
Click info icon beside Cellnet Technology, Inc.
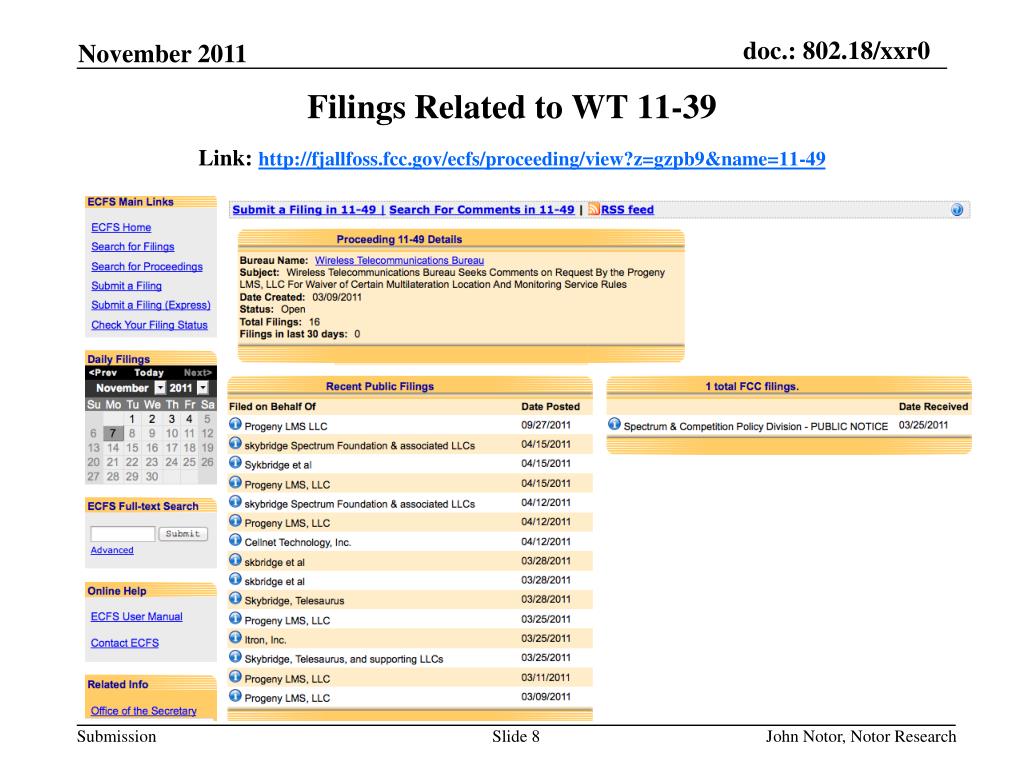click(x=235, y=541)
